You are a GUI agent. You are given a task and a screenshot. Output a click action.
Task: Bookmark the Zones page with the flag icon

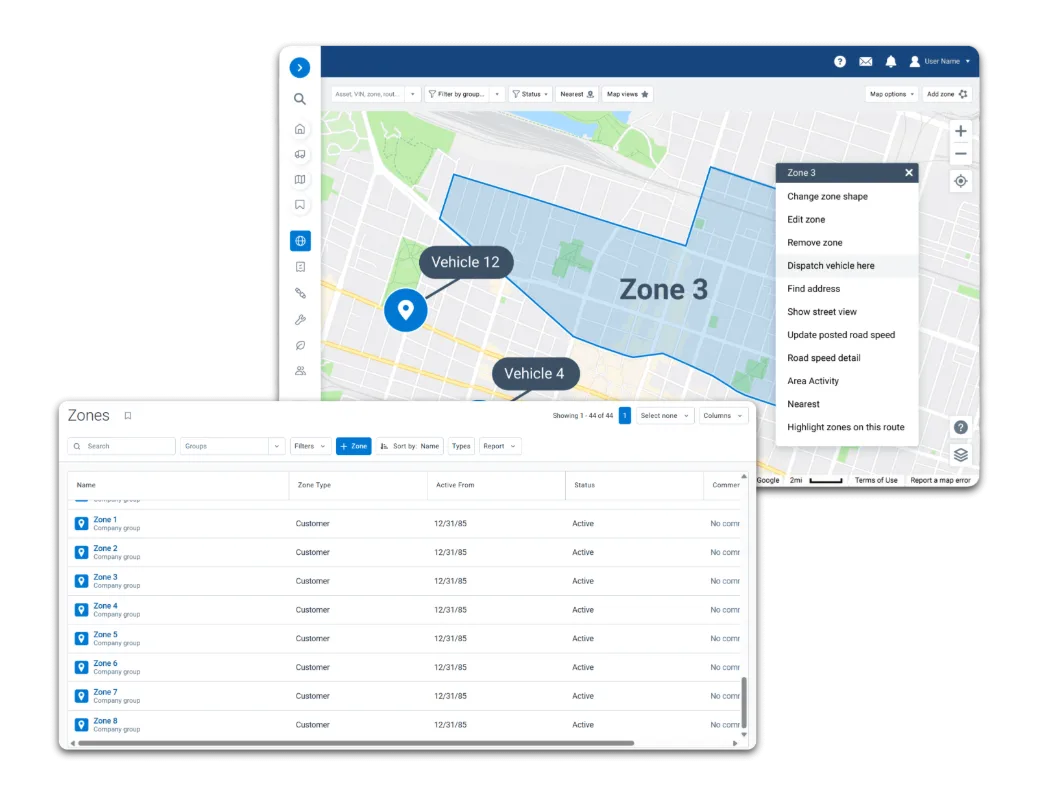pyautogui.click(x=128, y=416)
